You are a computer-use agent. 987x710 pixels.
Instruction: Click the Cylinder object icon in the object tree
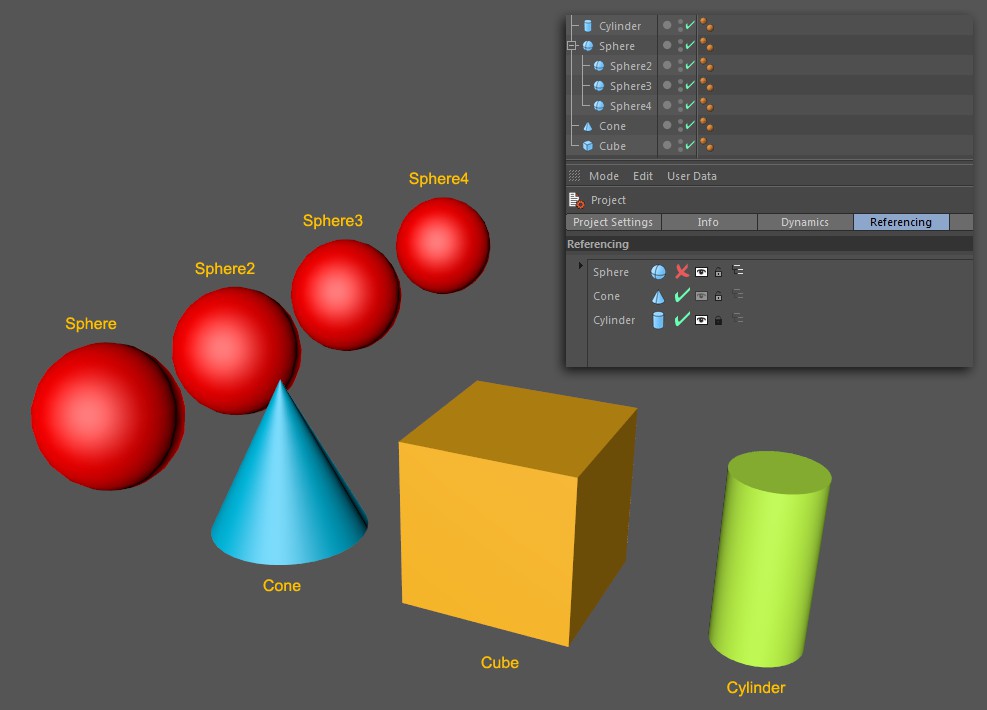tap(587, 26)
